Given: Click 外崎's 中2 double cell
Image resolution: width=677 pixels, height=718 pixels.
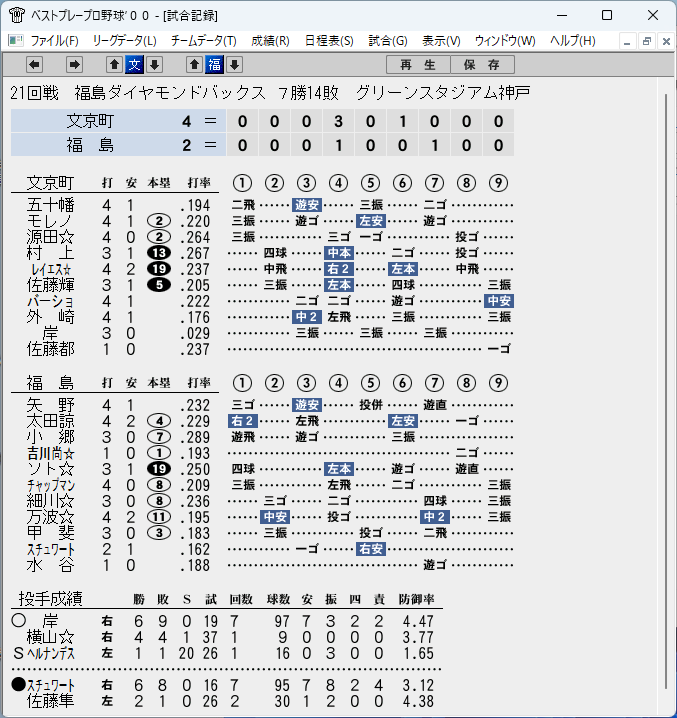Looking at the screenshot, I should tap(306, 317).
